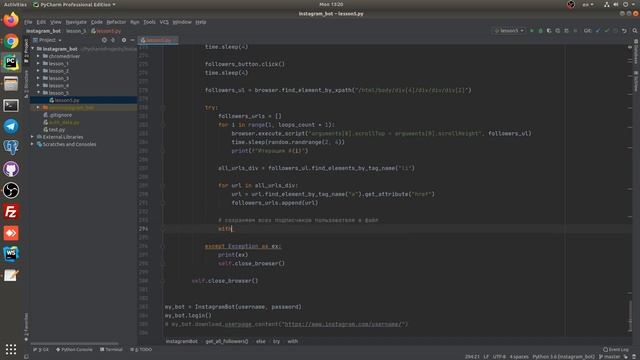Click the Git label in the toolbar
This screenshot has height=360, width=640.
point(587,31)
